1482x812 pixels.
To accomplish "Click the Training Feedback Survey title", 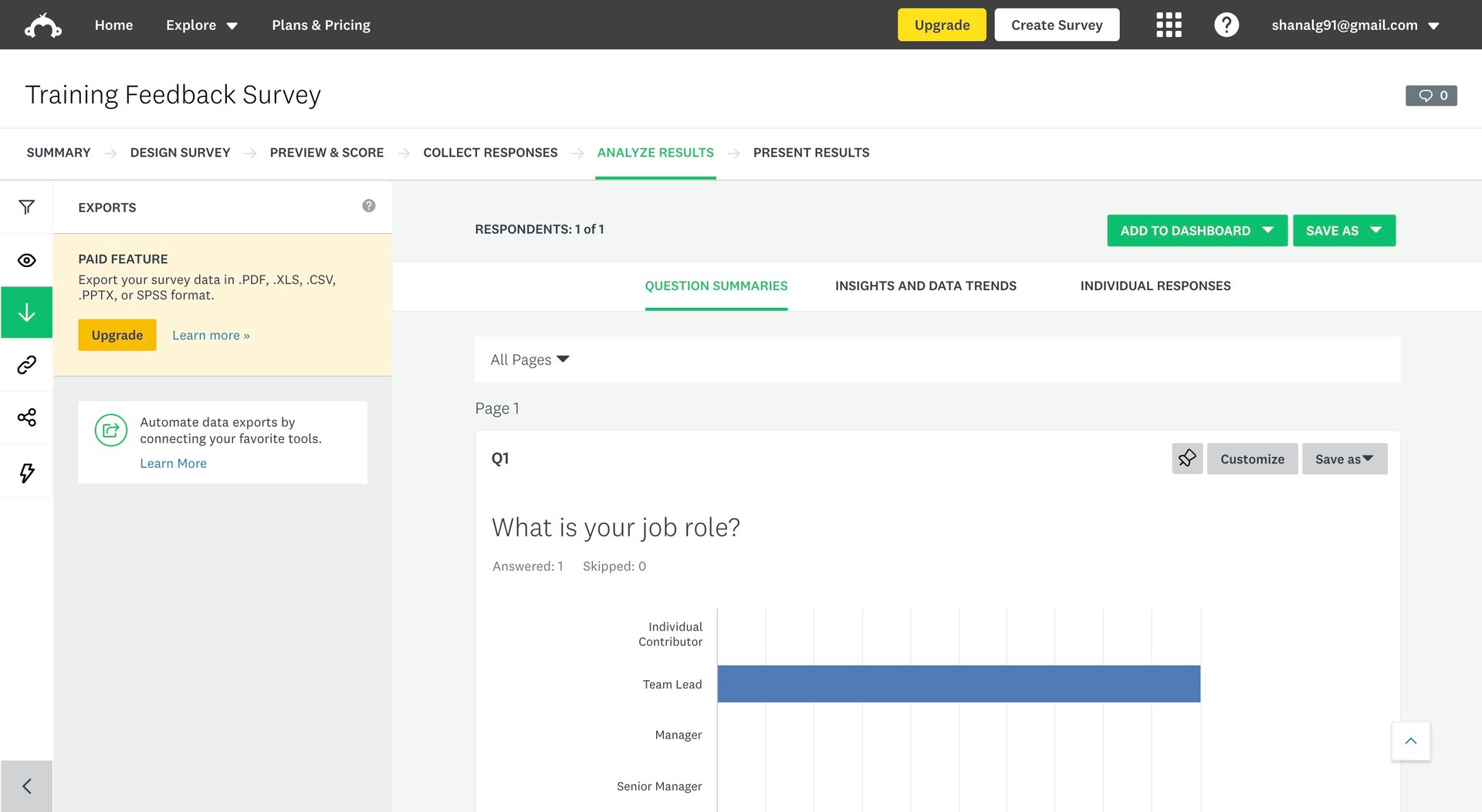I will 173,94.
